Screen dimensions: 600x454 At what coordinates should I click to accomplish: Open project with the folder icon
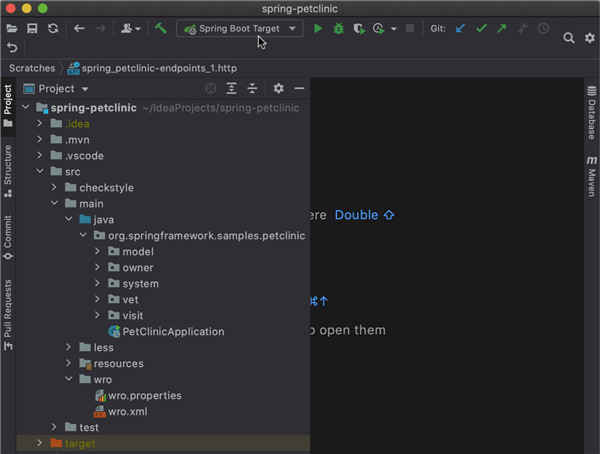(12, 28)
